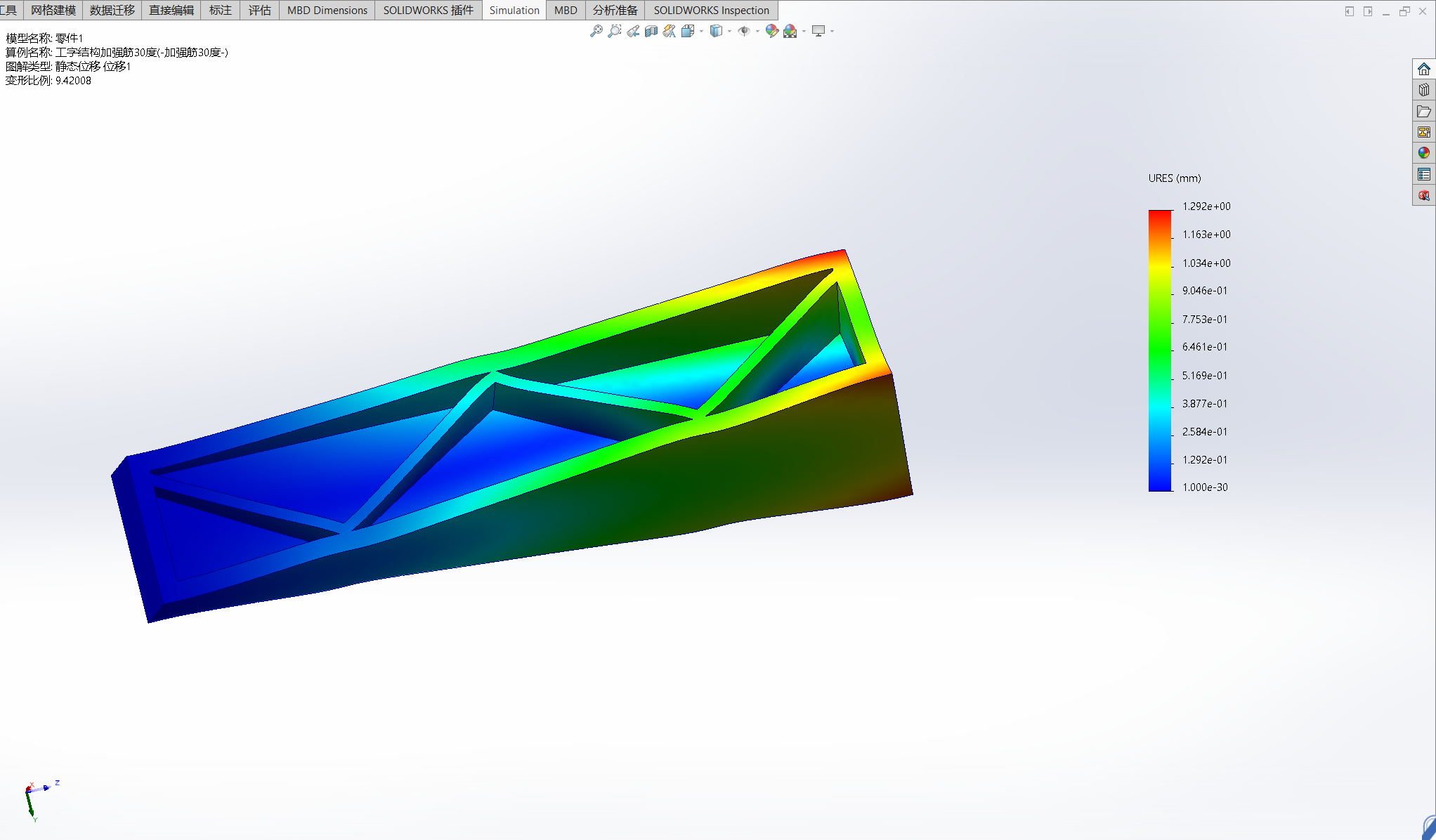Open the Appearances task pane tab

click(x=1424, y=153)
